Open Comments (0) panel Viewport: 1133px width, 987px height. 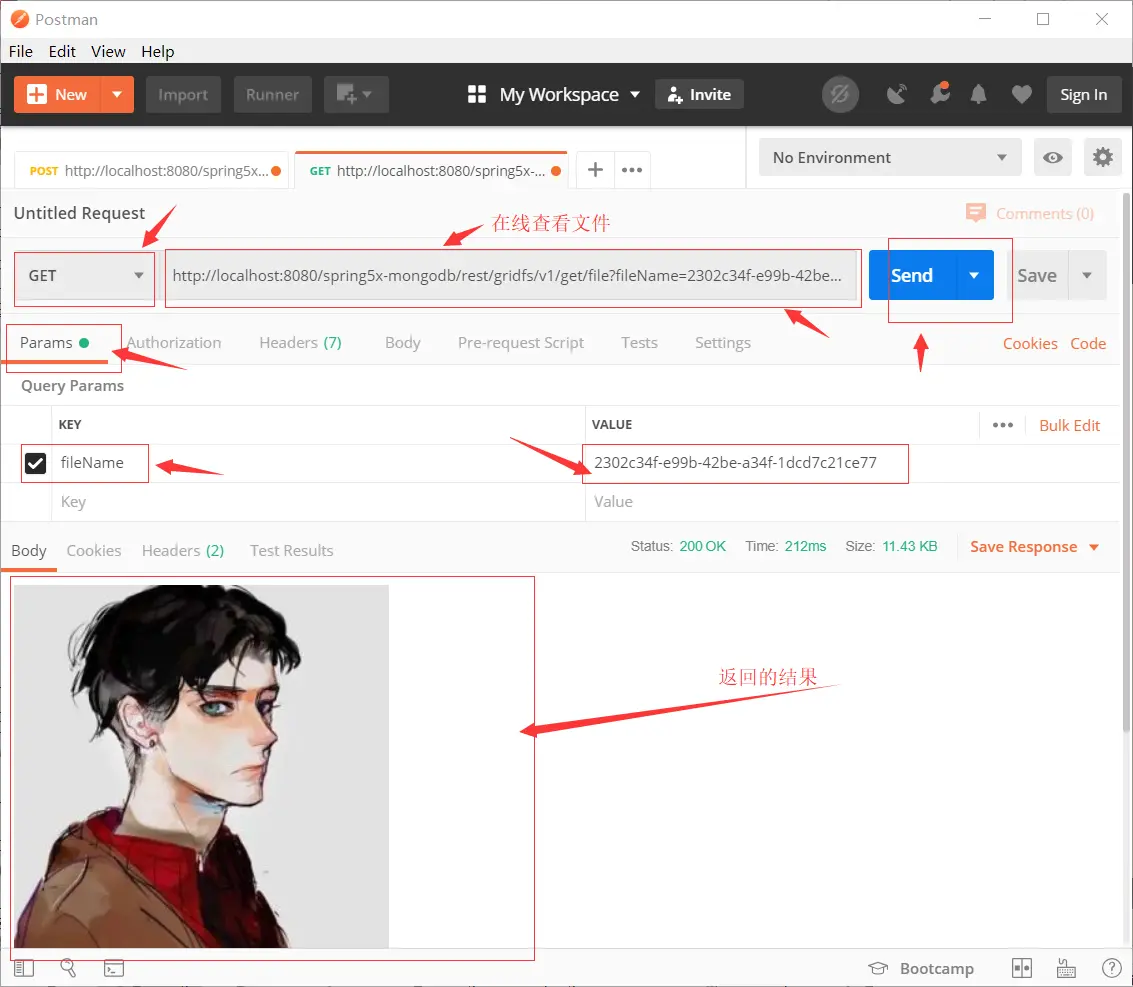(1030, 213)
